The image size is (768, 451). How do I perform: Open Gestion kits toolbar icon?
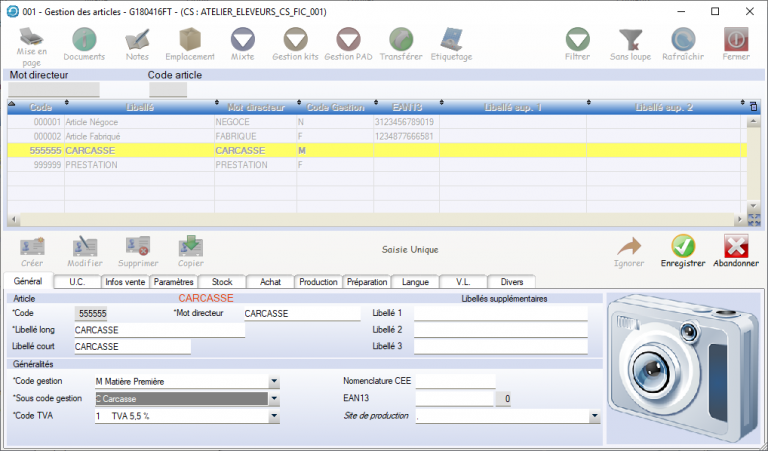[x=295, y=39]
